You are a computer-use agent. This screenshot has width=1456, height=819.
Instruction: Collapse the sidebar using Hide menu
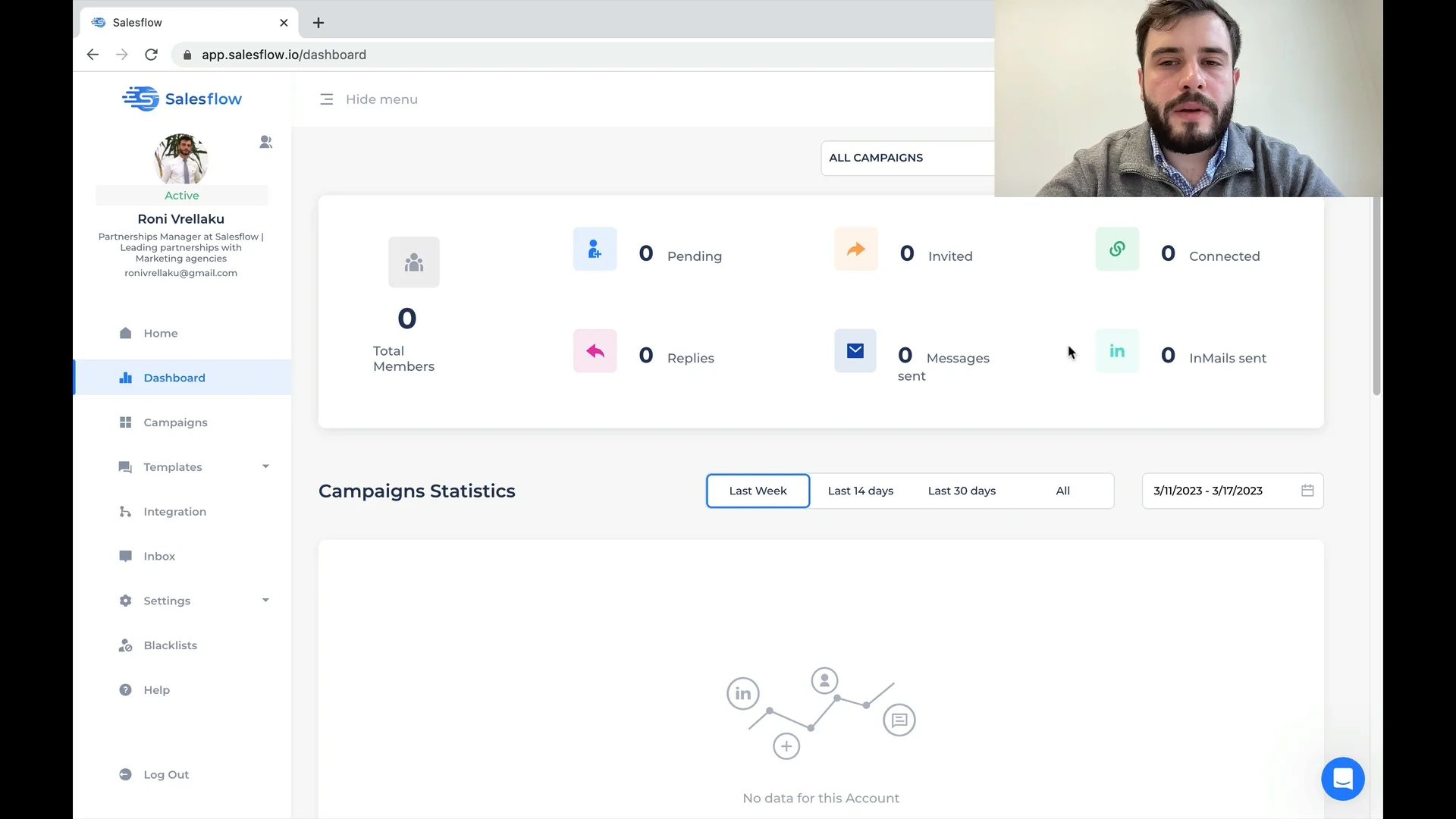(x=369, y=99)
